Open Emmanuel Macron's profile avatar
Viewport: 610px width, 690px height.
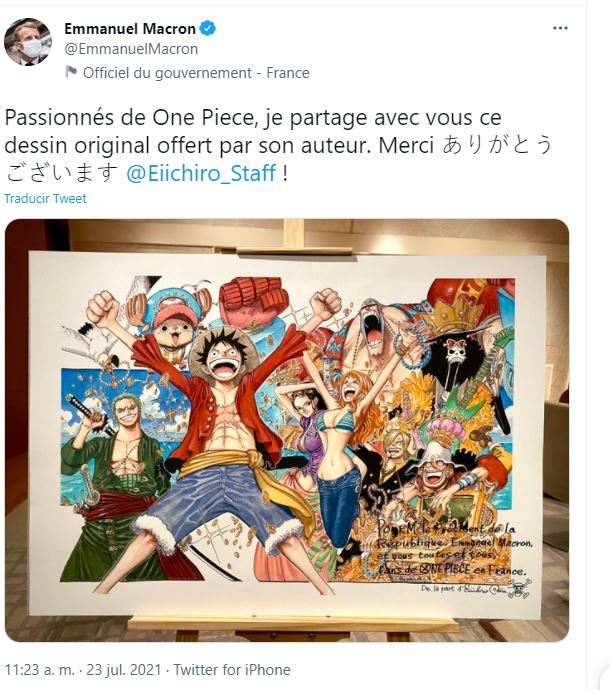click(28, 42)
